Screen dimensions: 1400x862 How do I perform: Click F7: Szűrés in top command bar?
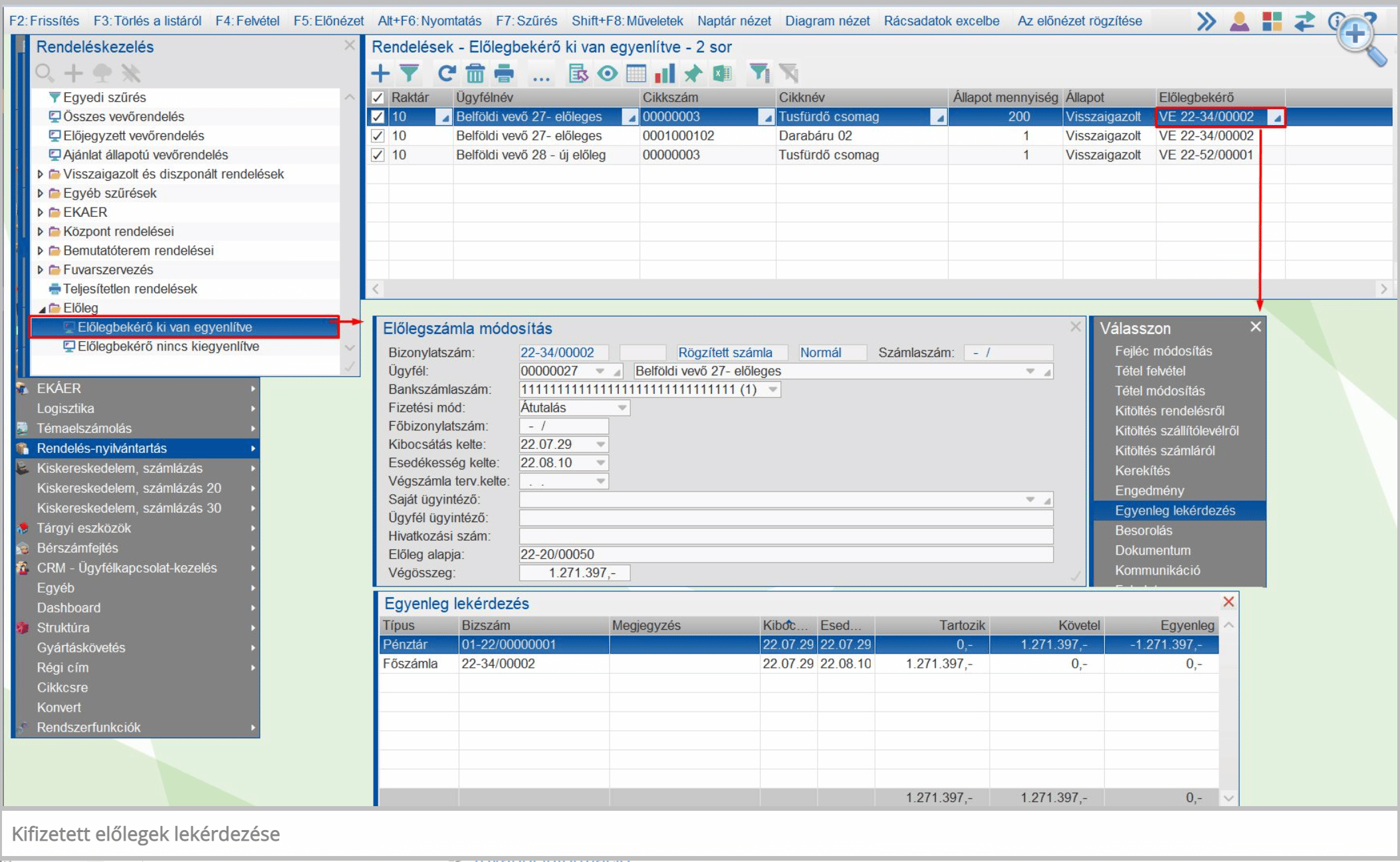pyautogui.click(x=526, y=21)
